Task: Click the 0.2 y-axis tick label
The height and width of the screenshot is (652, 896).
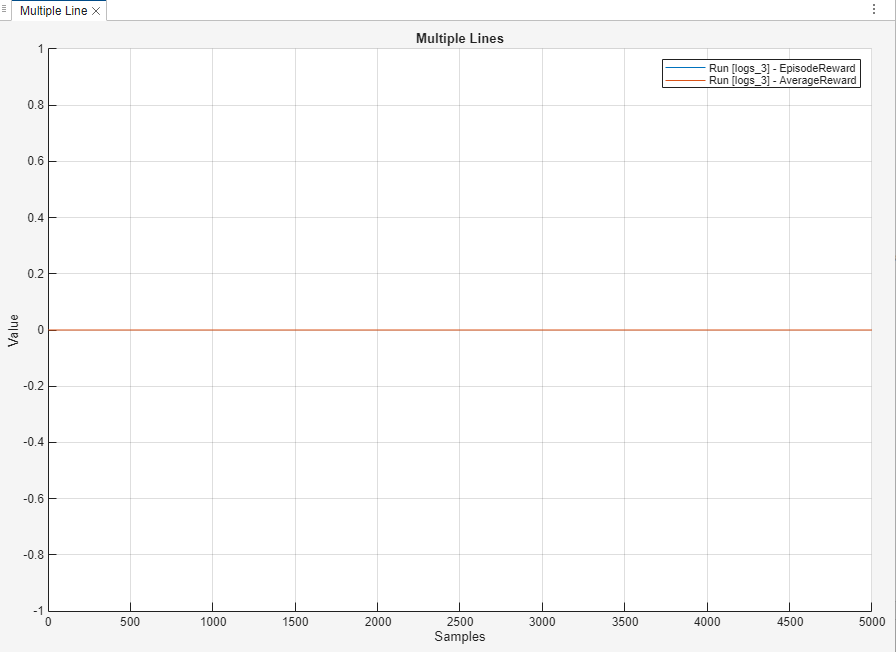Action: [x=32, y=274]
